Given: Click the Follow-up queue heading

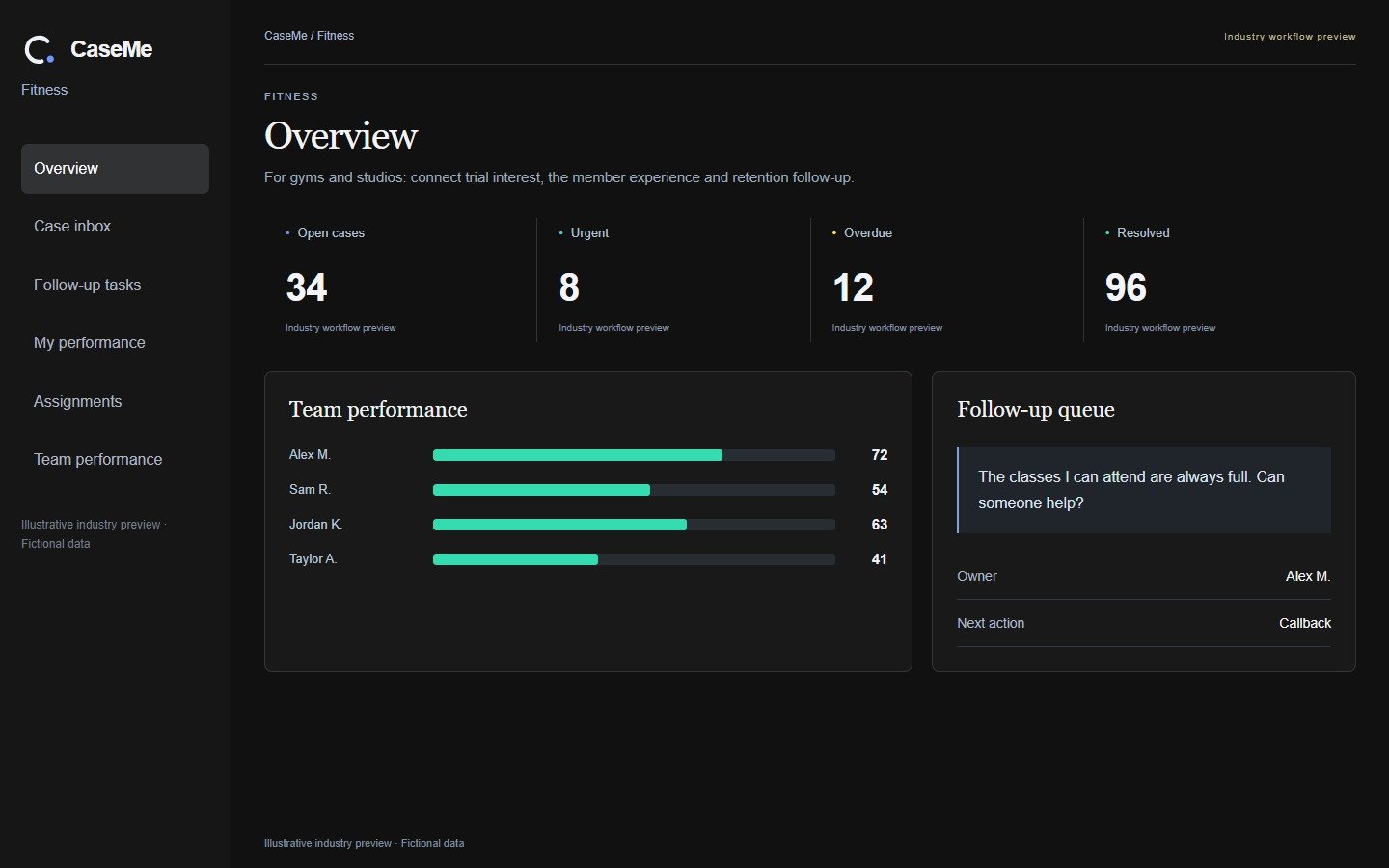Looking at the screenshot, I should click(x=1036, y=410).
